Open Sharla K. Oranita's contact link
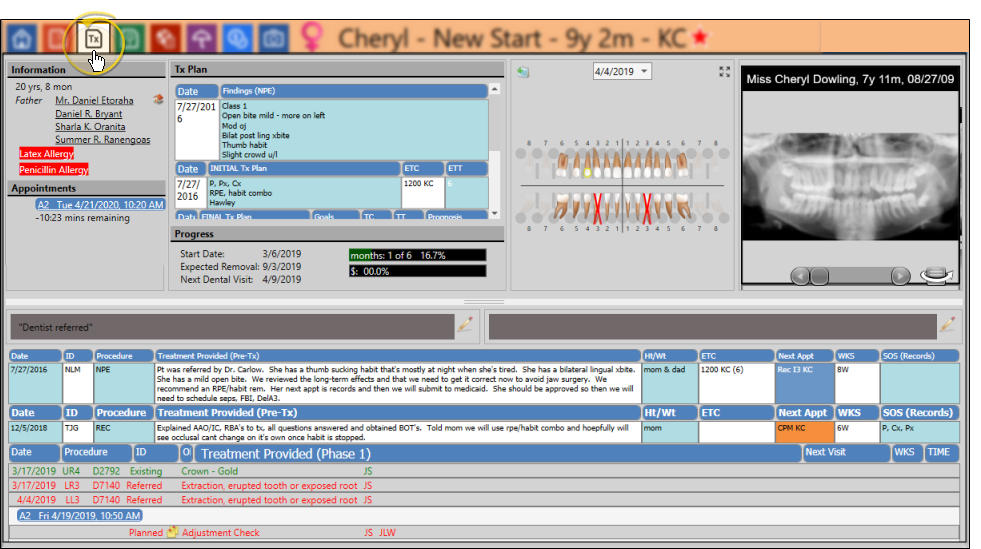This screenshot has height=549, width=981. point(90,127)
